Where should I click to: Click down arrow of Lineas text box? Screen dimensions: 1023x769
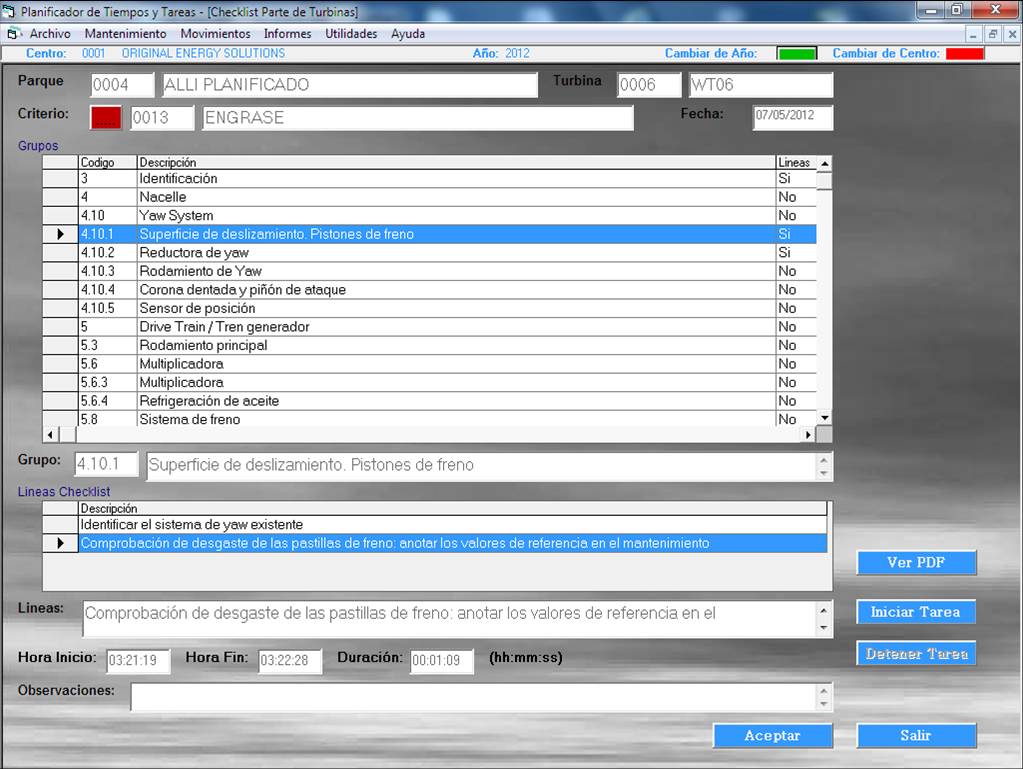click(x=824, y=628)
